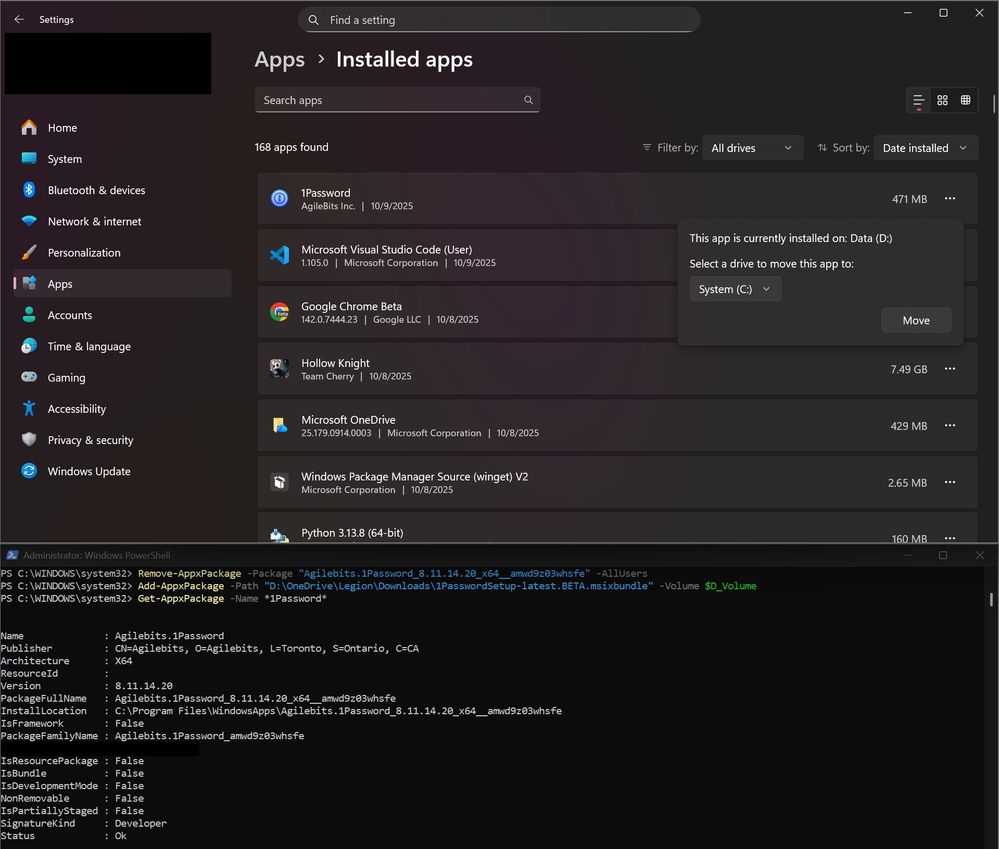Switch to list view layout icon

918,100
